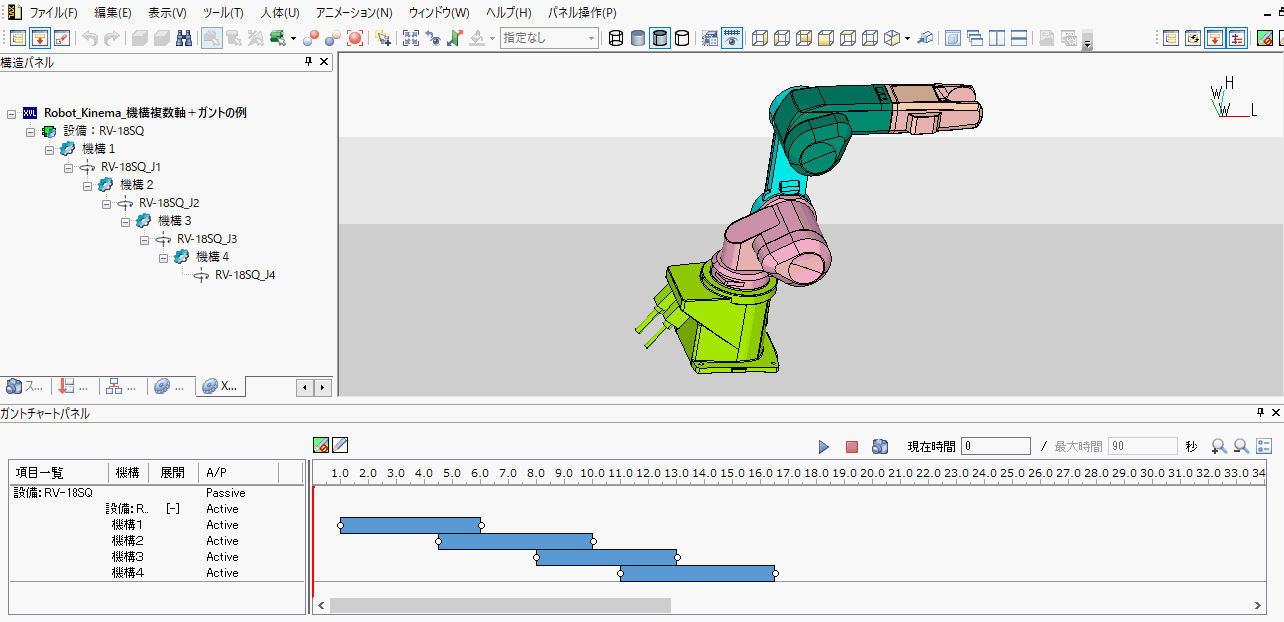Select RV-18SQ_J4 in the structure tree
This screenshot has height=622, width=1284.
[x=245, y=275]
